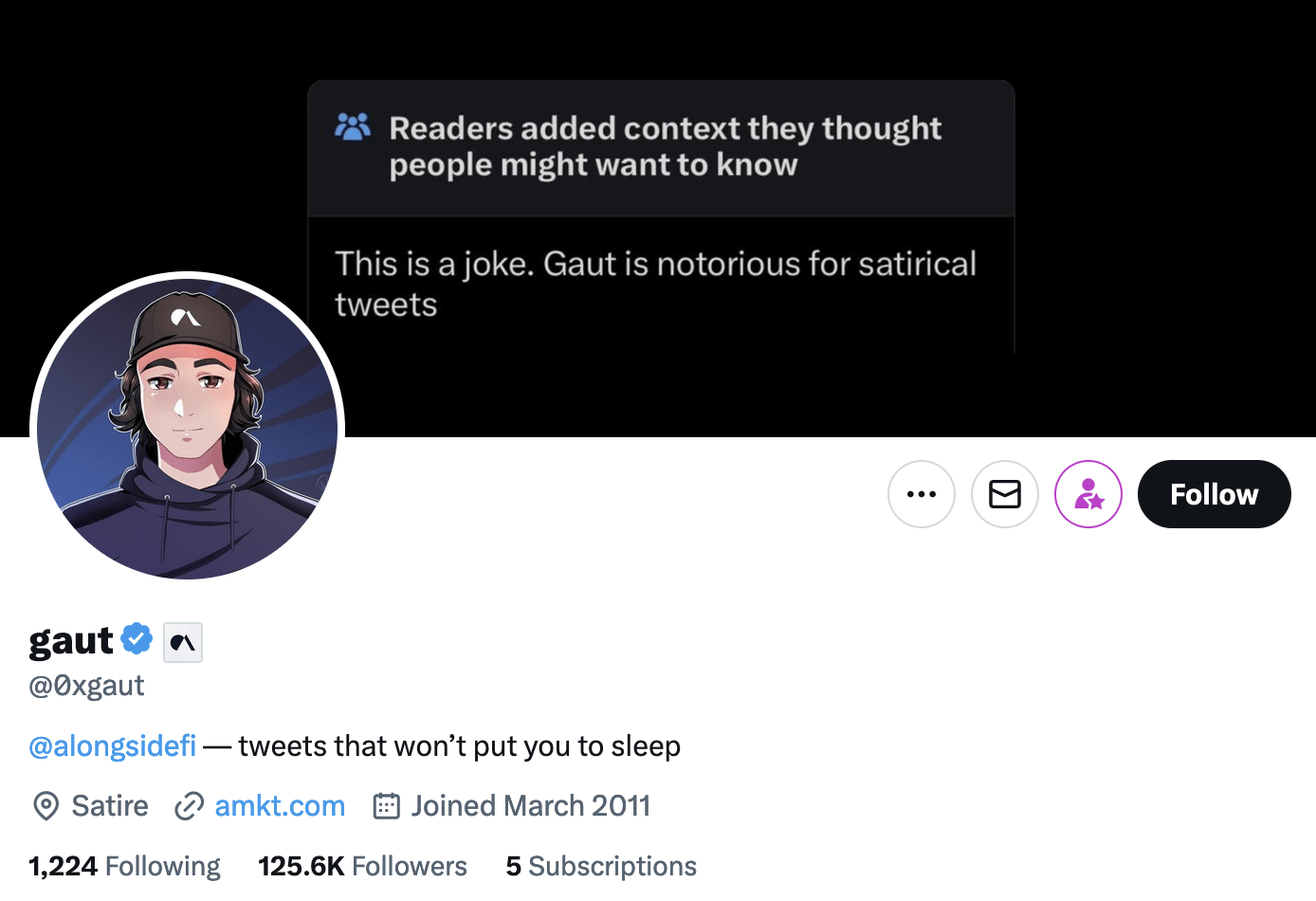View the 125.6K Followers list

(x=361, y=866)
